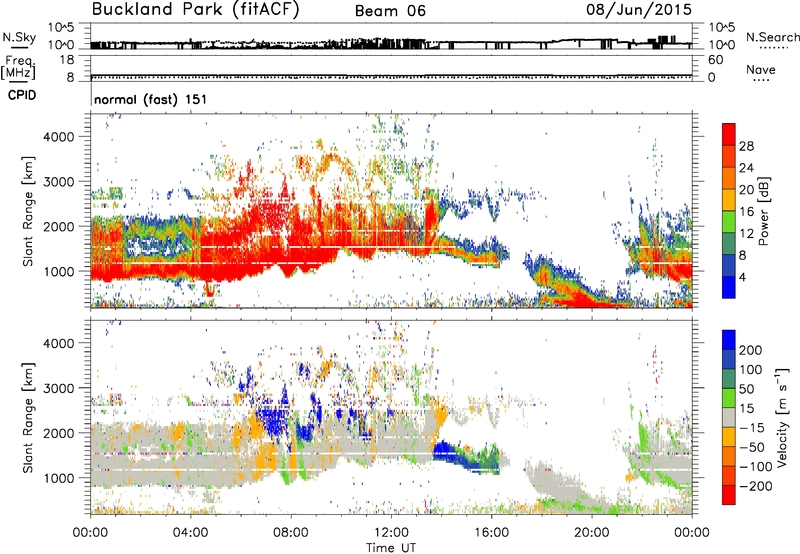Click the red bottom of the Velocity colorbar

tap(729, 495)
